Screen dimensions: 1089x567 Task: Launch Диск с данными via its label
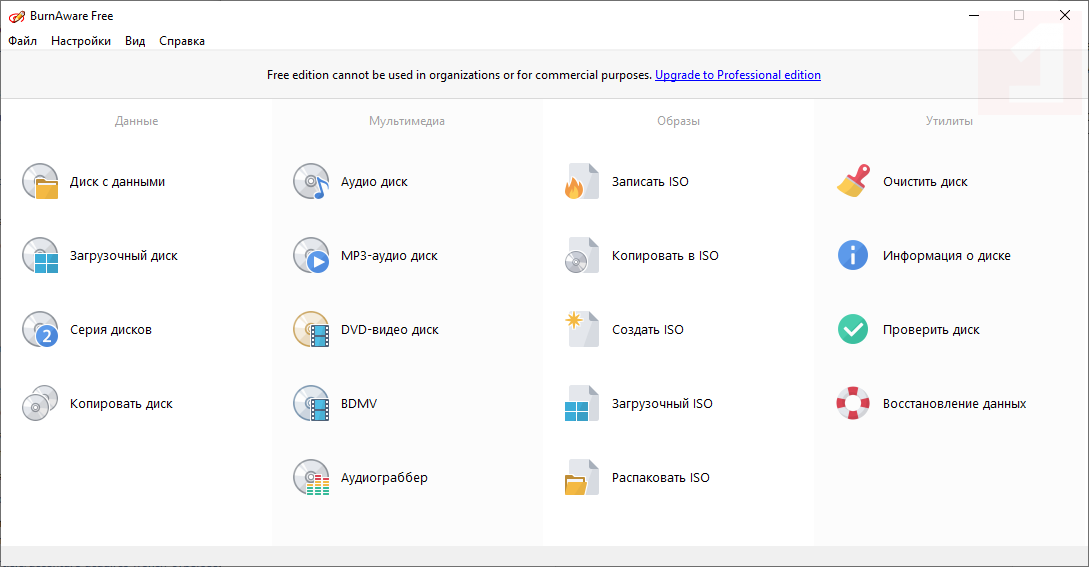coord(117,182)
